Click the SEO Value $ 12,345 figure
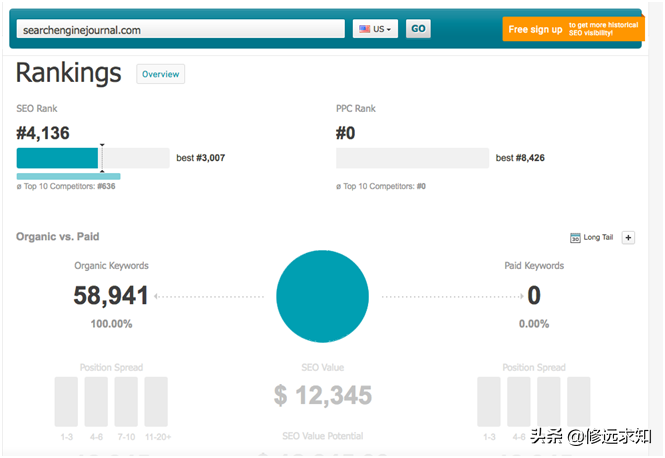This screenshot has width=665, height=458. click(x=323, y=395)
